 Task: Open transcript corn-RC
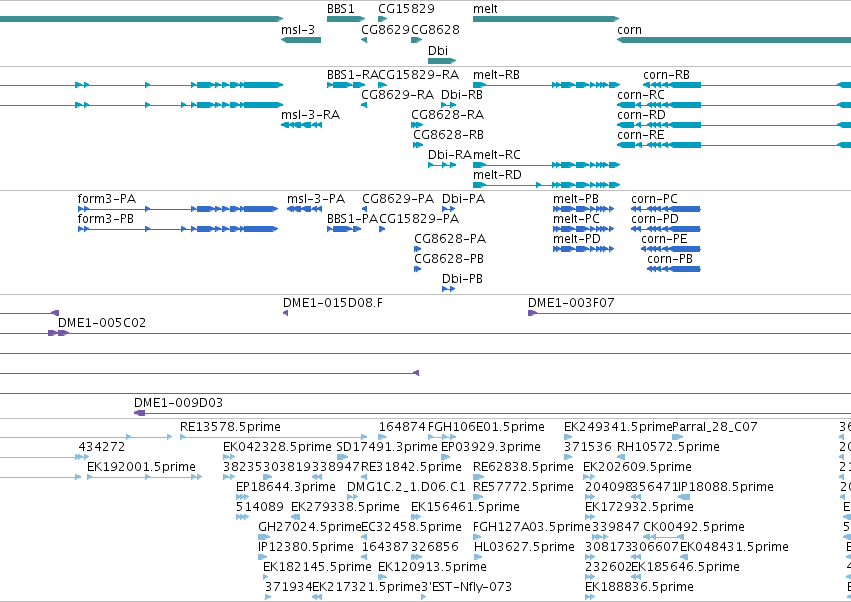640,95
